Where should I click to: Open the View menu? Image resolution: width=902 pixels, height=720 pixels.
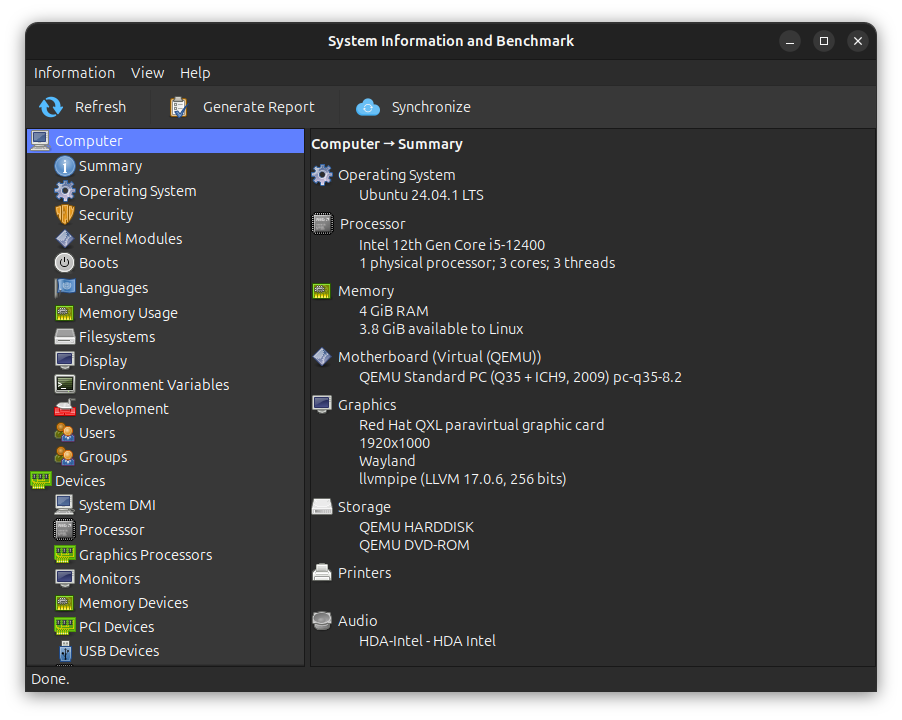[x=147, y=73]
